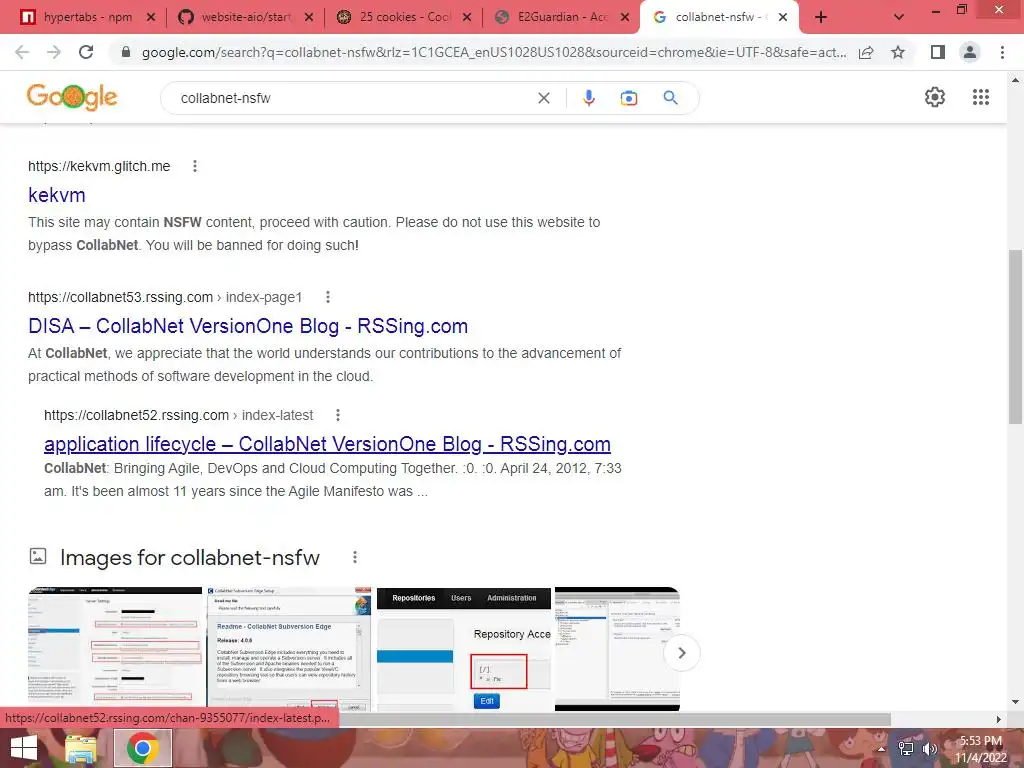Image resolution: width=1024 pixels, height=768 pixels.
Task: Close the hypertabs - npm tab
Action: click(x=151, y=18)
